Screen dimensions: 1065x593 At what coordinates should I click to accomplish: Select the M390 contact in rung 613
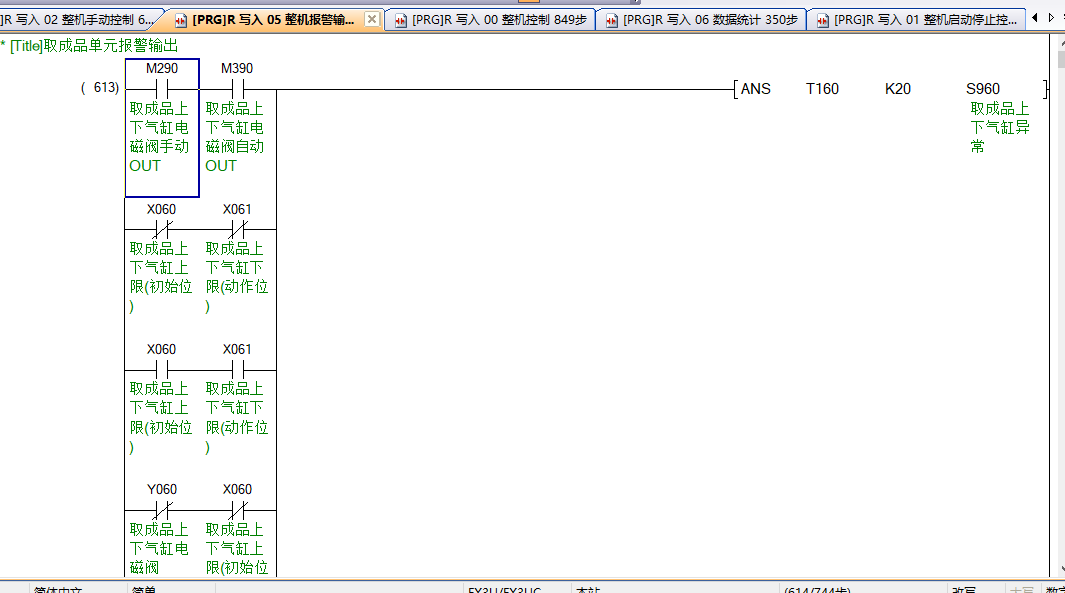(237, 89)
